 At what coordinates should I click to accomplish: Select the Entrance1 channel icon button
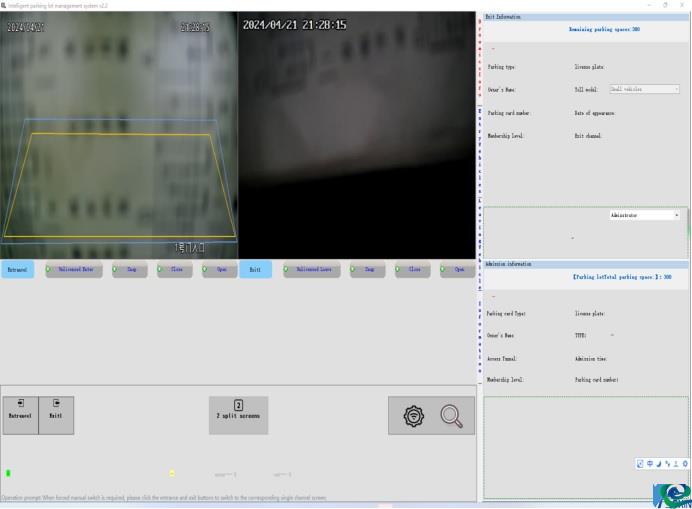coord(20,415)
